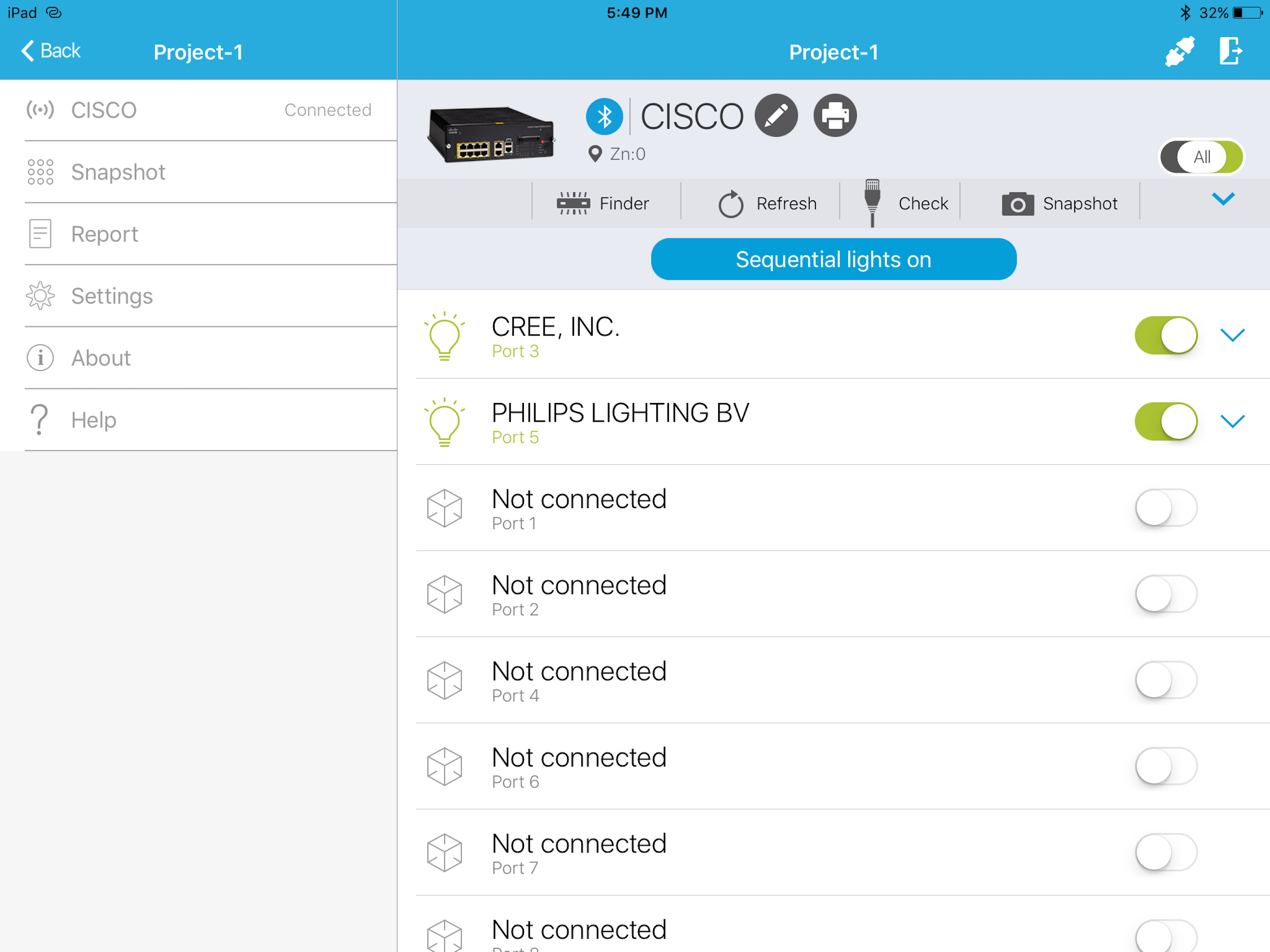Click the Refresh circular arrow
This screenshot has width=1270, height=952.
click(x=731, y=204)
